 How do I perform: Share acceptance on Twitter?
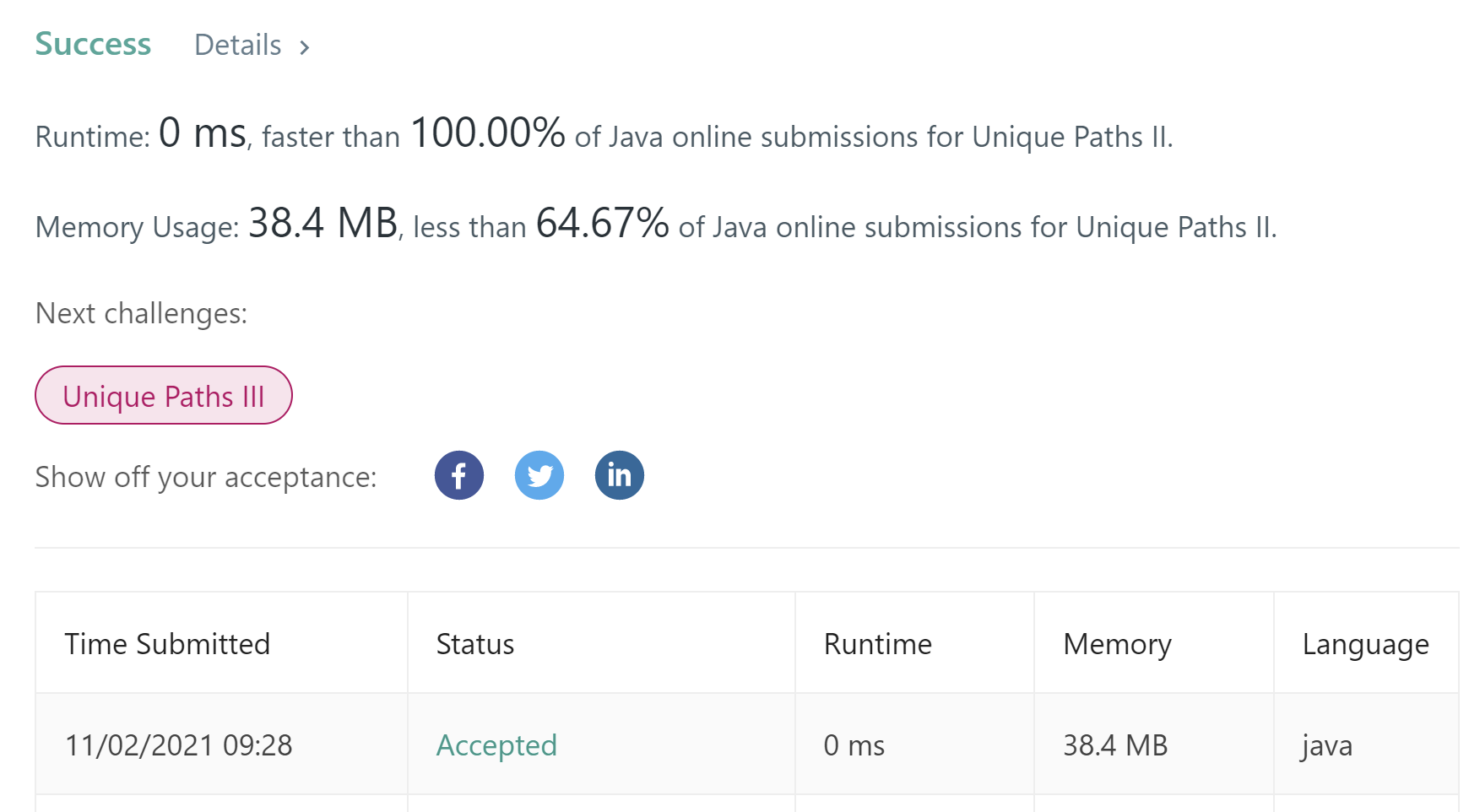point(539,475)
